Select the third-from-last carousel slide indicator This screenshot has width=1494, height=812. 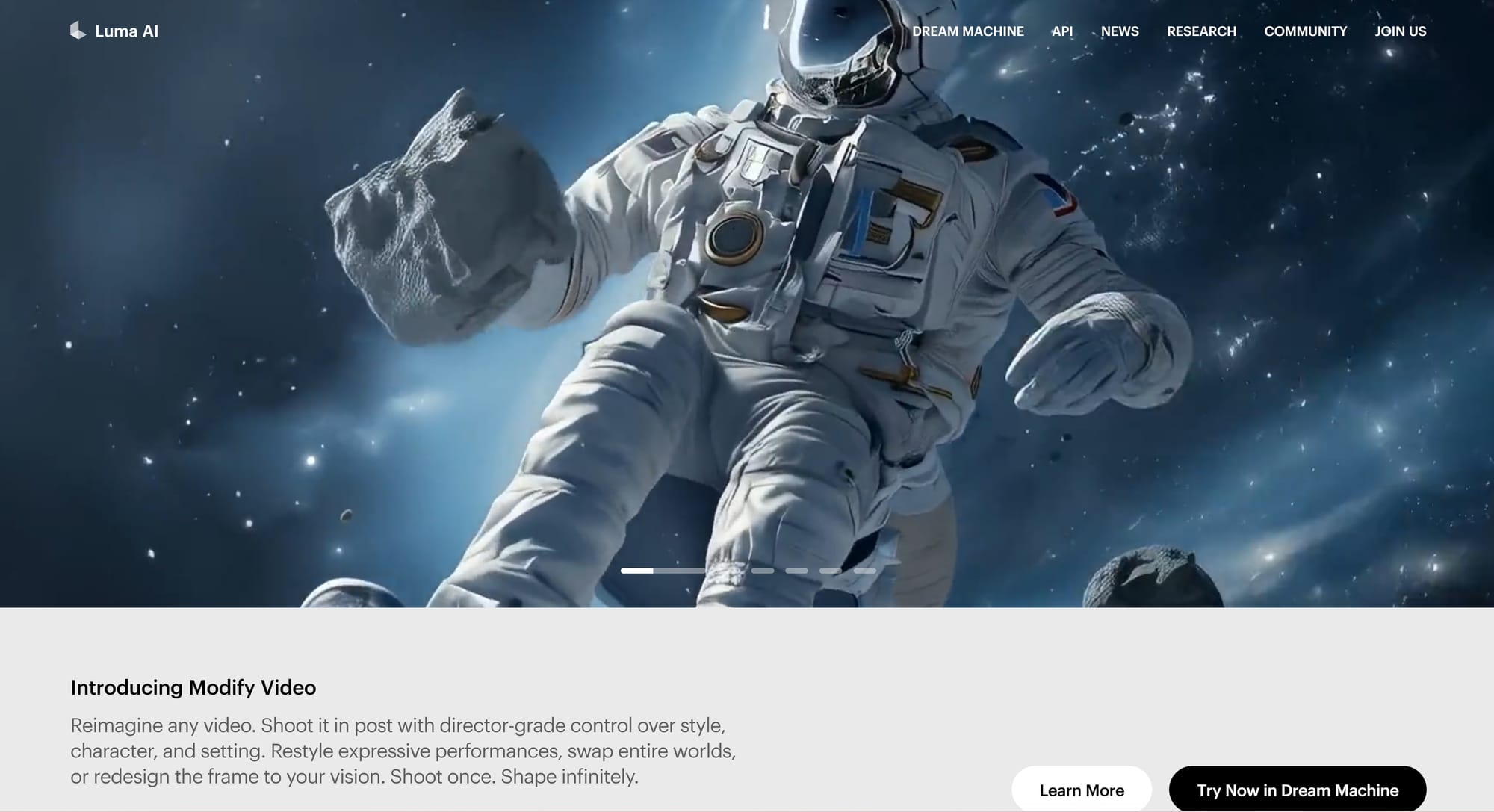coord(796,571)
